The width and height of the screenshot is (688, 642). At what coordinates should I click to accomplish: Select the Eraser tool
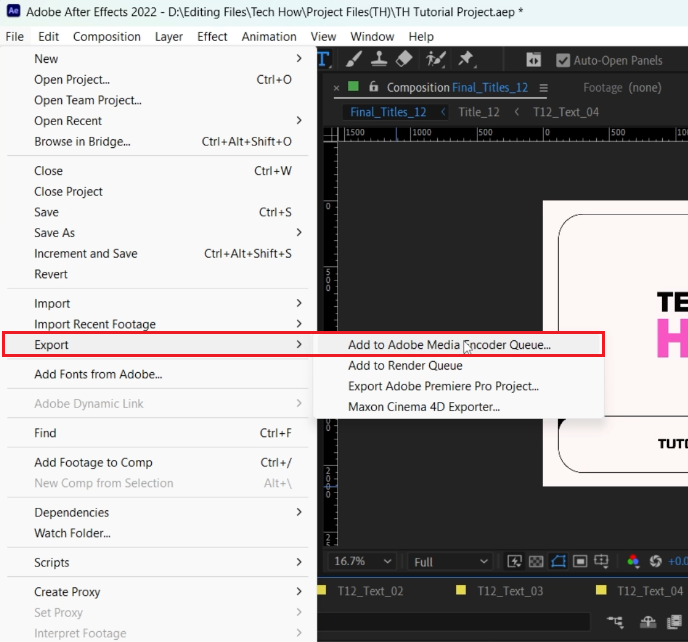pos(404,60)
